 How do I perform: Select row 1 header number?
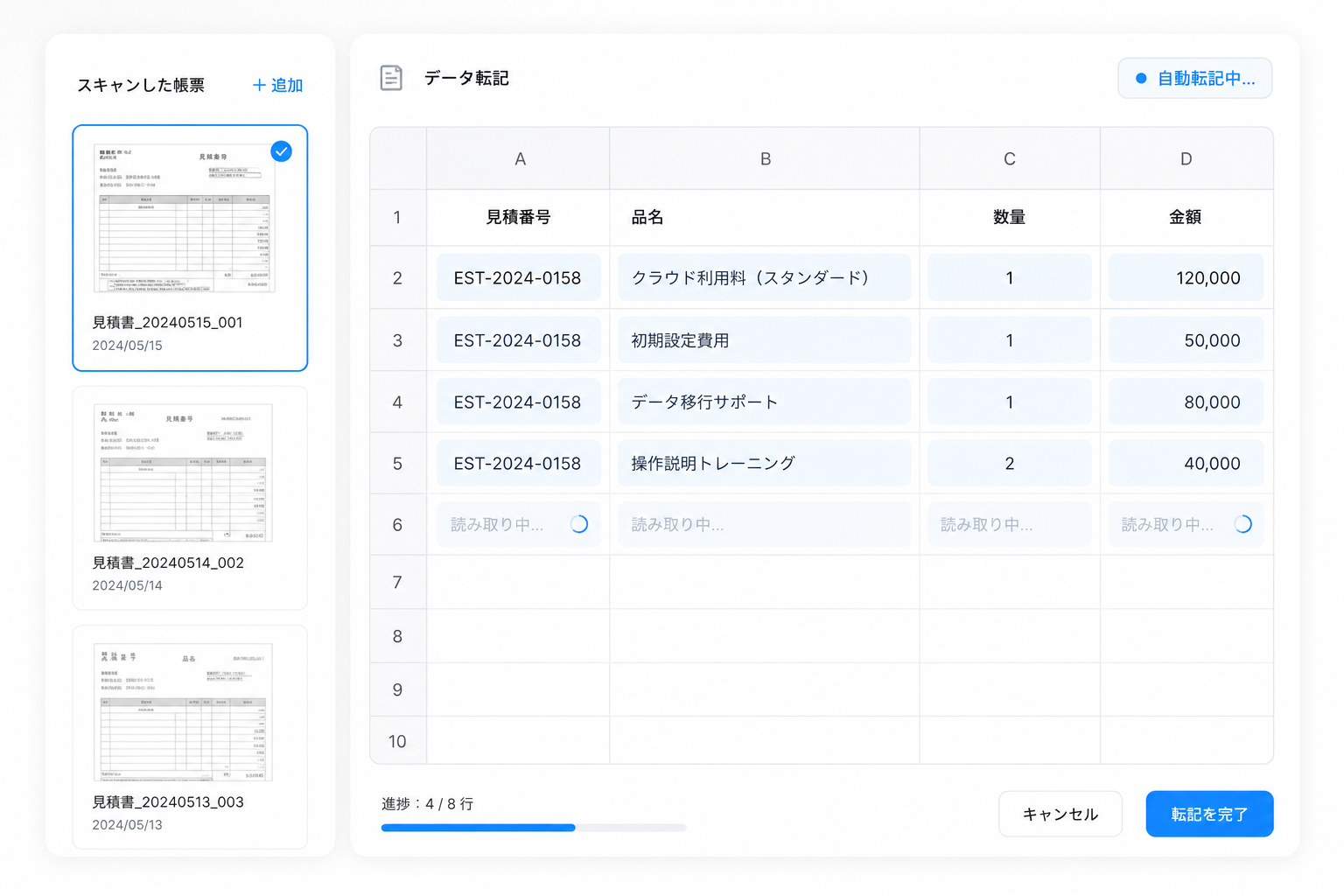pos(398,217)
